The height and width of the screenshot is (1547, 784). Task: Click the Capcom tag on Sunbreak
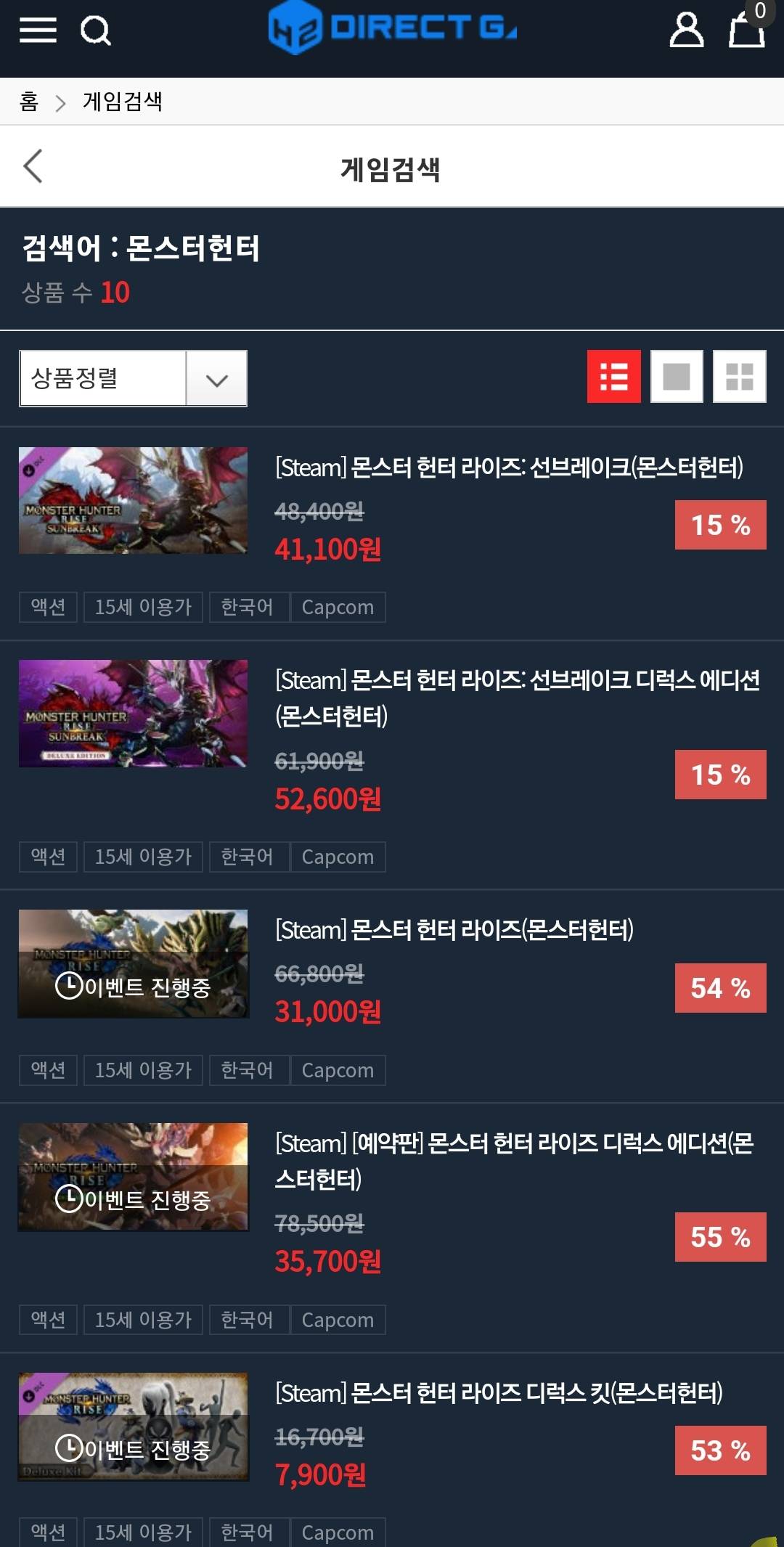tap(338, 607)
